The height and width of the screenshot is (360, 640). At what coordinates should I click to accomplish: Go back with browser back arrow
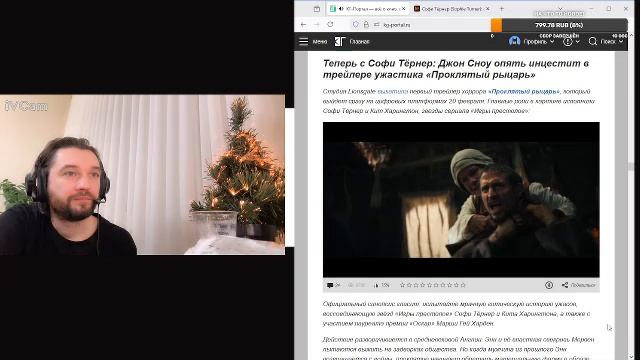click(x=303, y=24)
